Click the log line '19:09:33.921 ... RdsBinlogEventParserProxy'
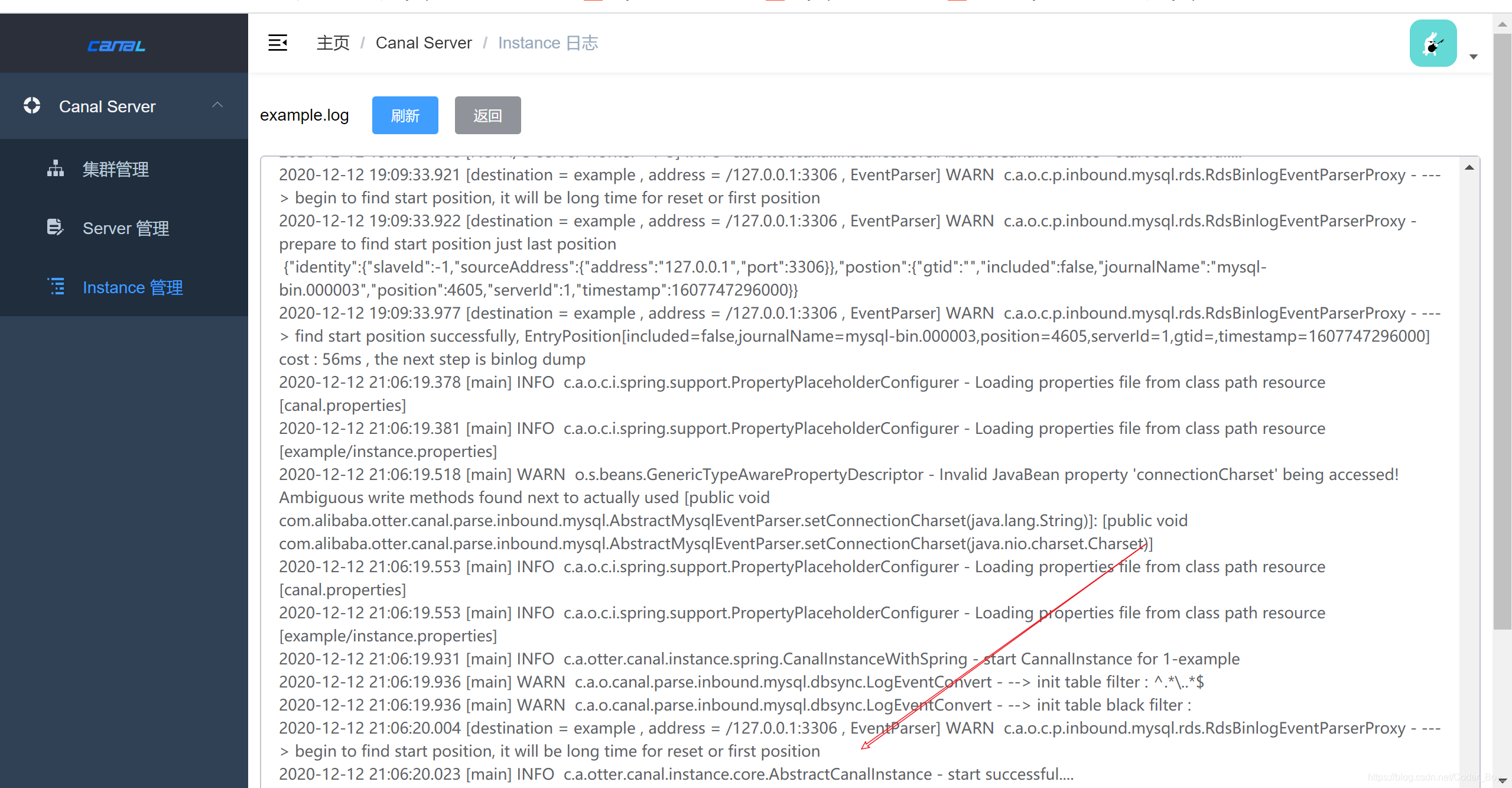 (860, 175)
